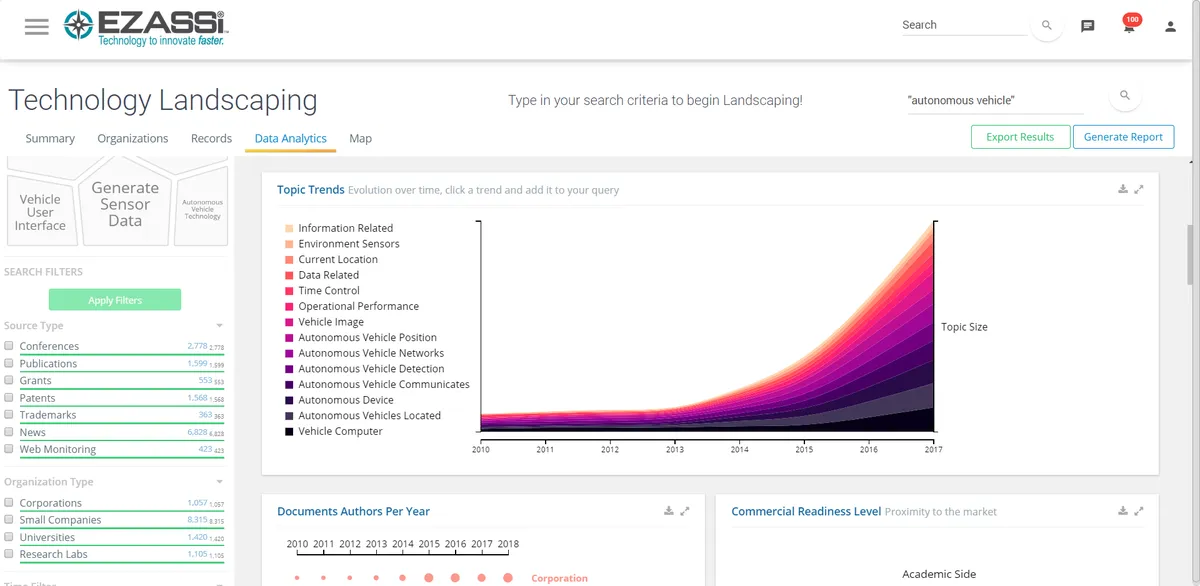
Task: Tick the Conferences checkbox
Action: [9, 346]
